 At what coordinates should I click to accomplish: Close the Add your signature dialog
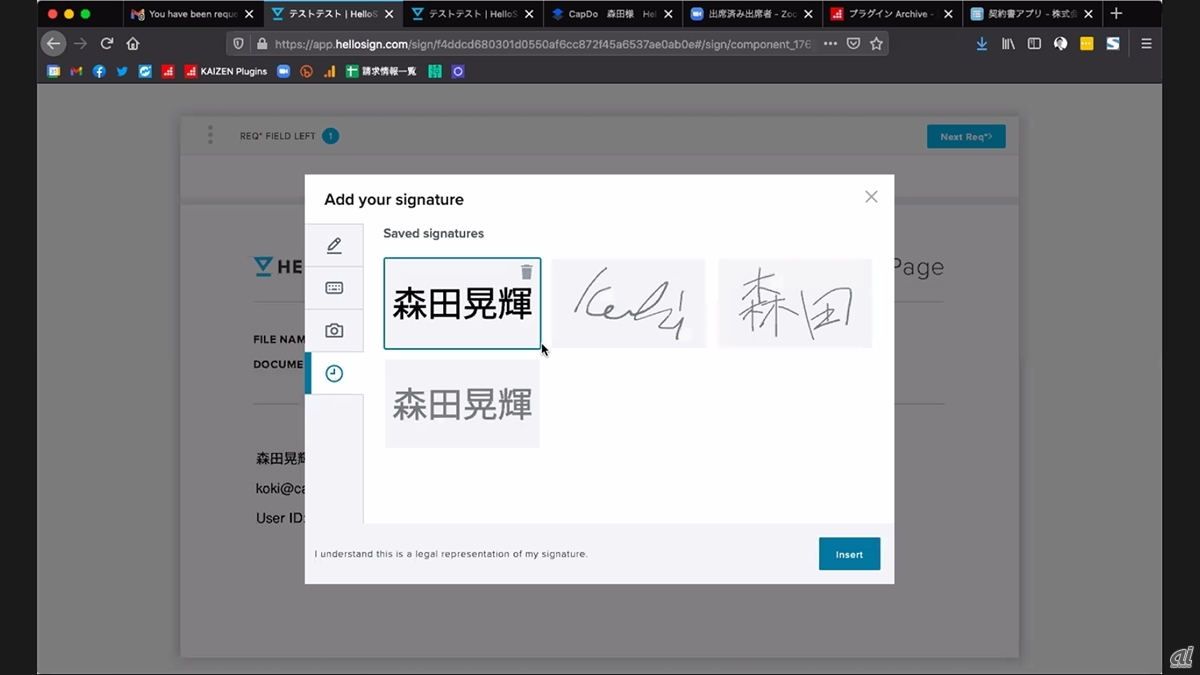pyautogui.click(x=871, y=197)
